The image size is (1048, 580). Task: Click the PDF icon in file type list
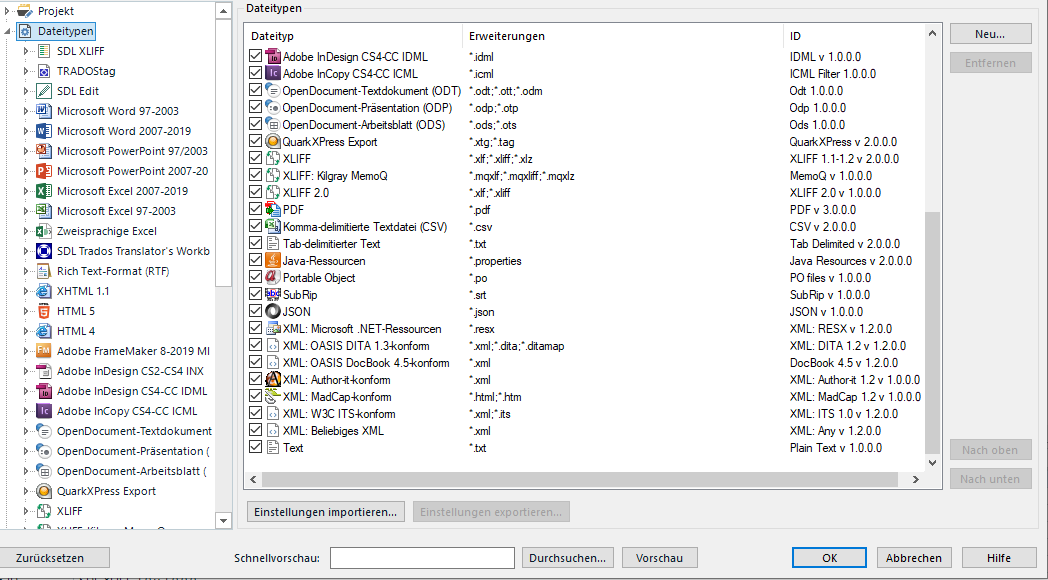click(273, 210)
